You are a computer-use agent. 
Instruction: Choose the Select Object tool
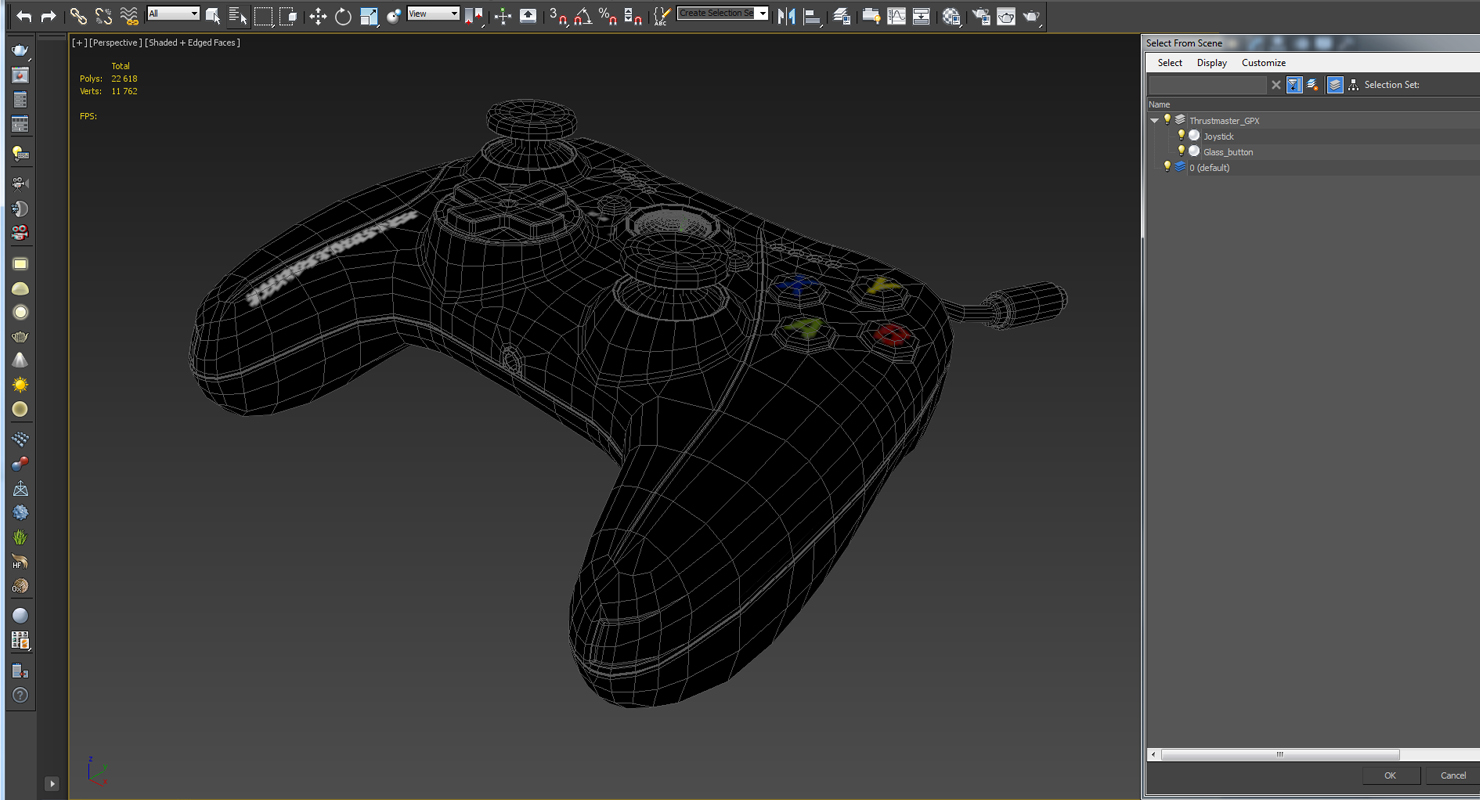213,16
